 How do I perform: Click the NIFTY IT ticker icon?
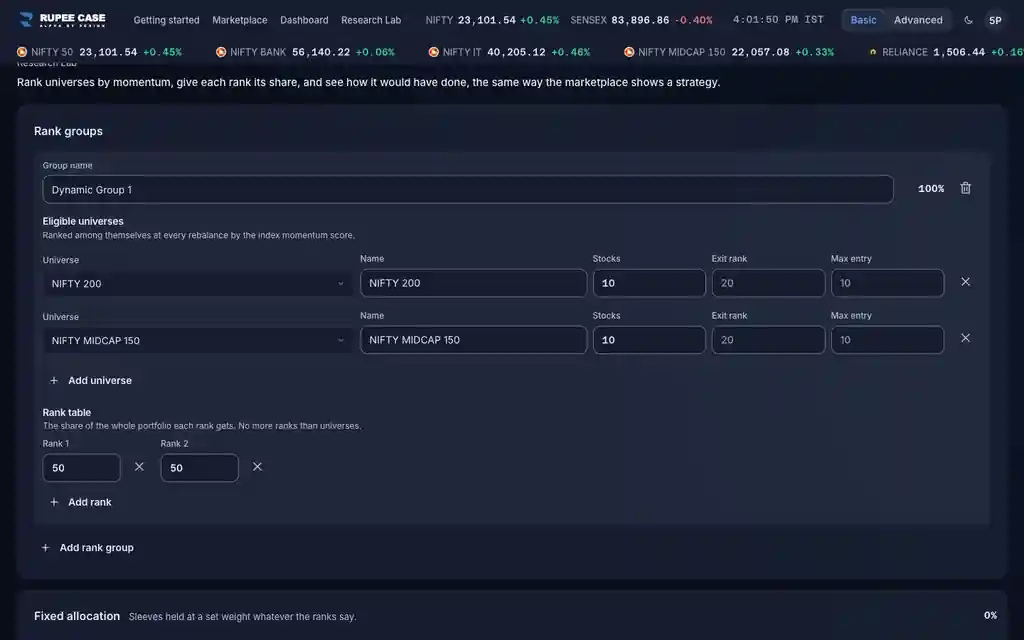pos(434,52)
